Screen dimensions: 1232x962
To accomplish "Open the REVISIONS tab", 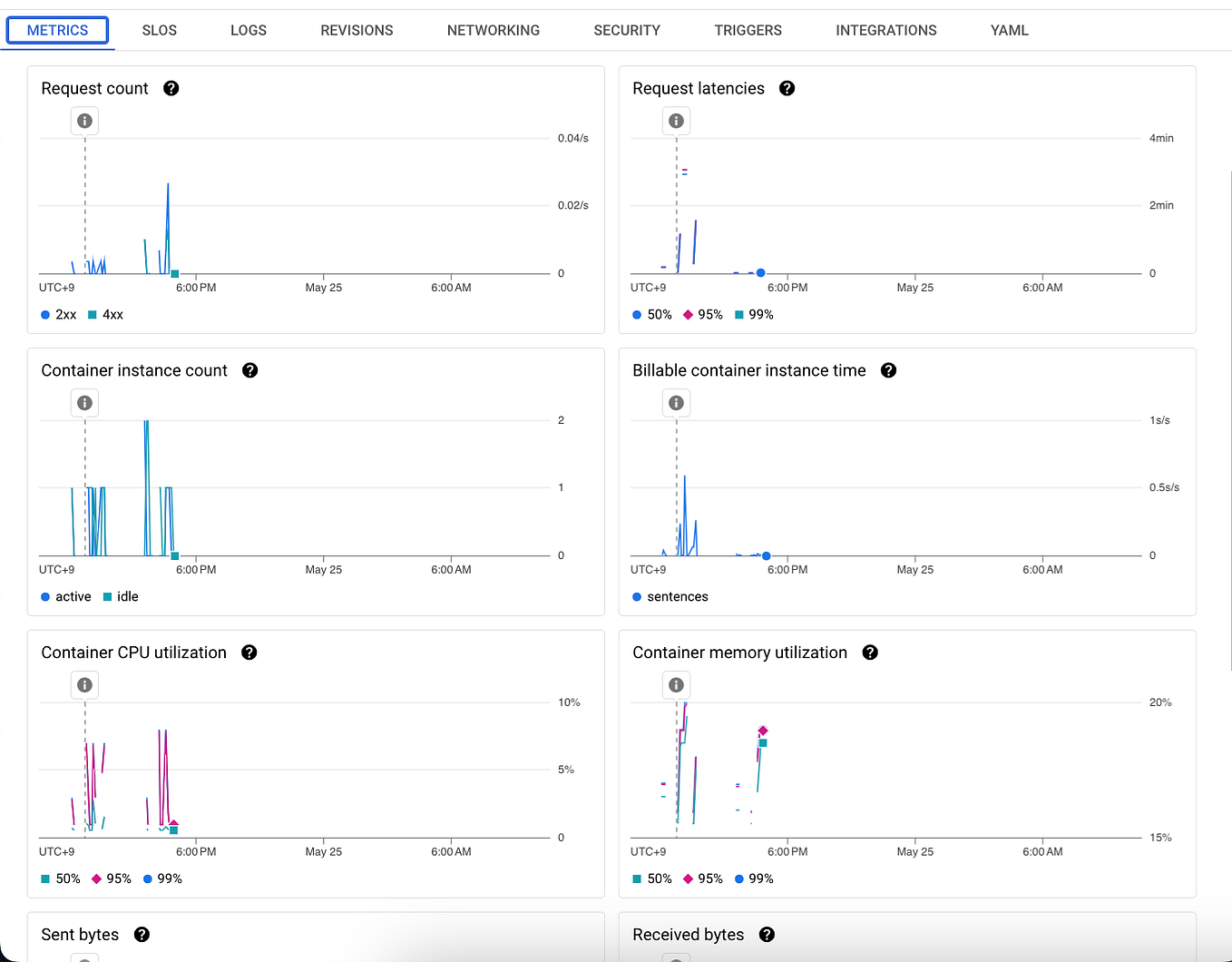I will pos(356,30).
